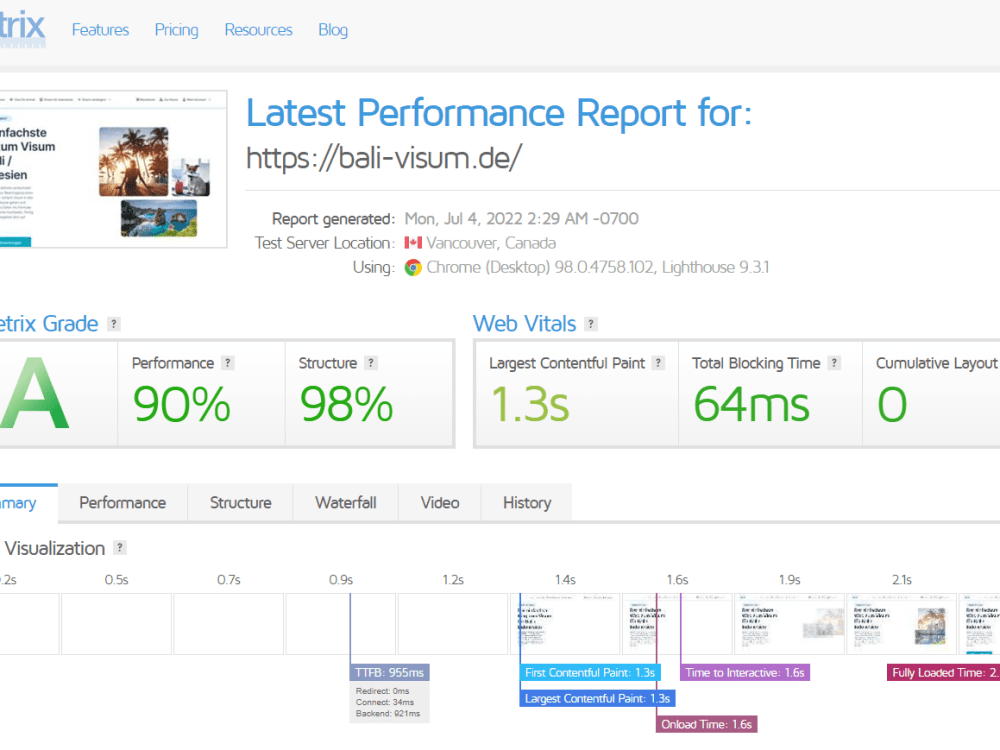
Task: Click help icon for Largest Contentful Paint
Action: point(659,363)
